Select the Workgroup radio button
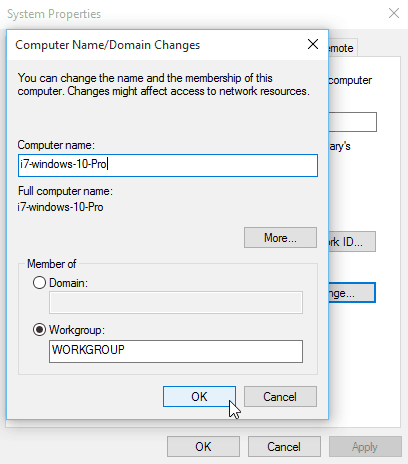408x464 pixels. (39, 330)
